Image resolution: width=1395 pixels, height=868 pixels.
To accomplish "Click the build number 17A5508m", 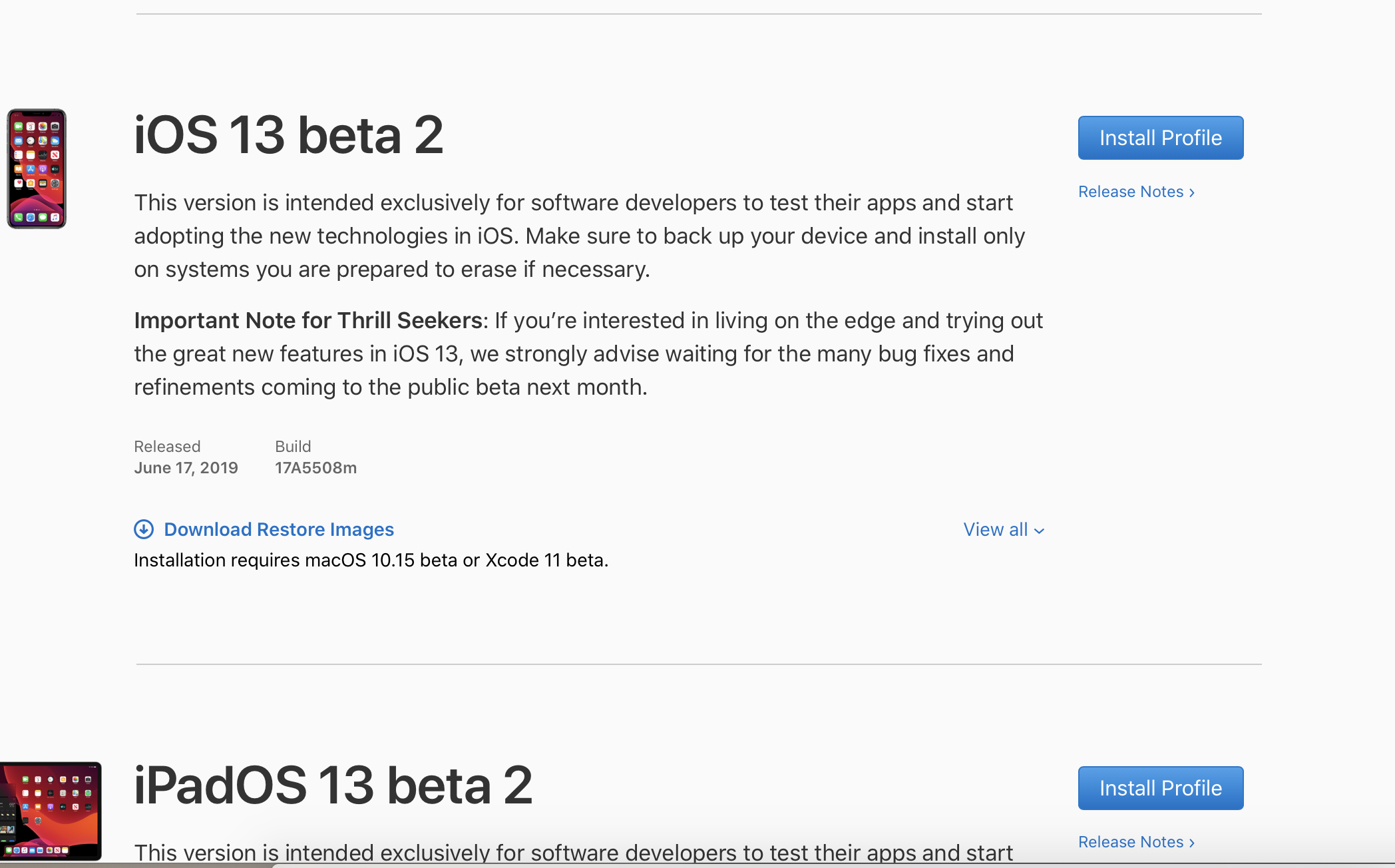I will click(x=315, y=468).
